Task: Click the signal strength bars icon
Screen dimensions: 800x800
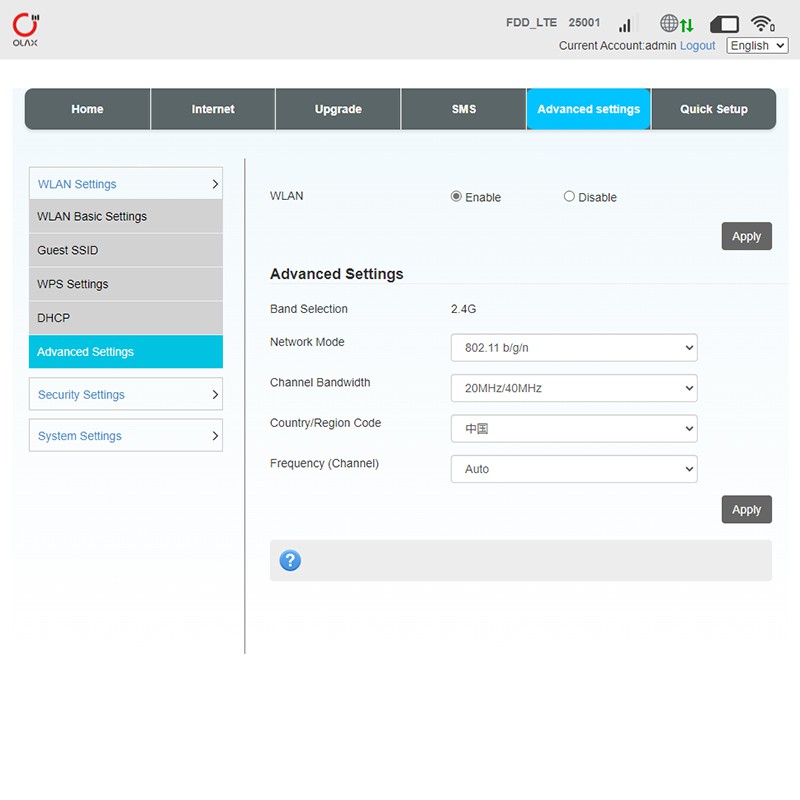Action: tap(626, 24)
